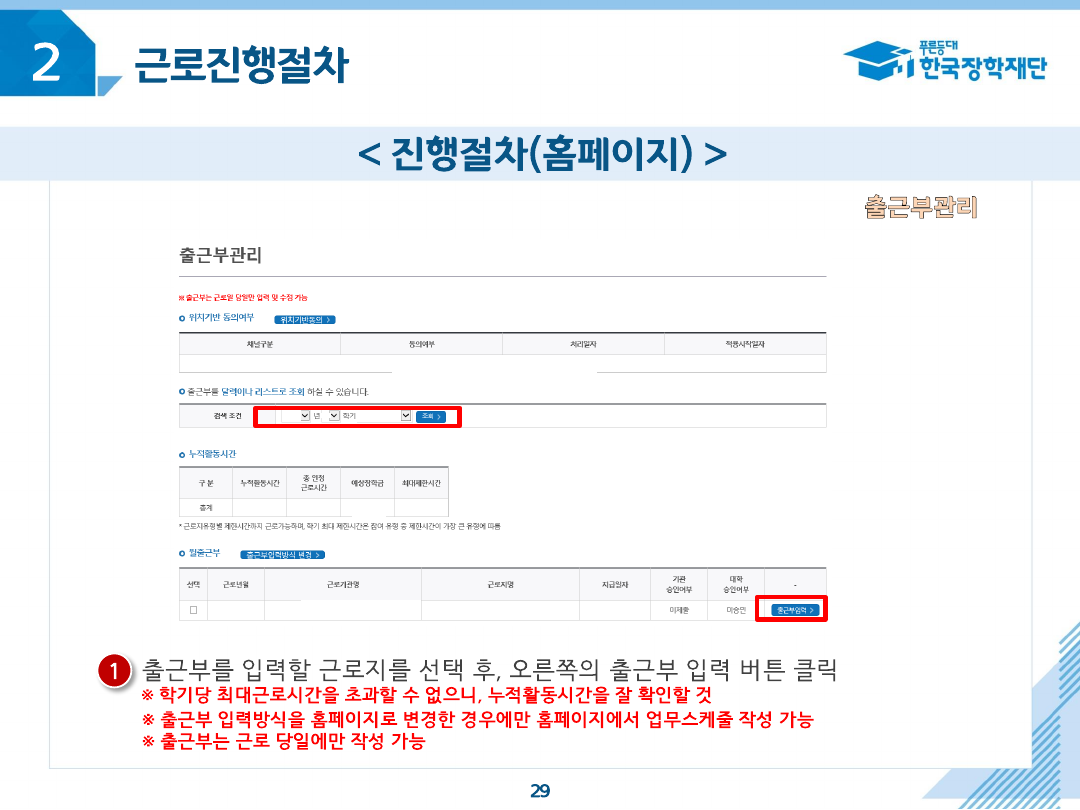
Task: Click the 출근부입력방식 변경 button
Action: tap(283, 554)
